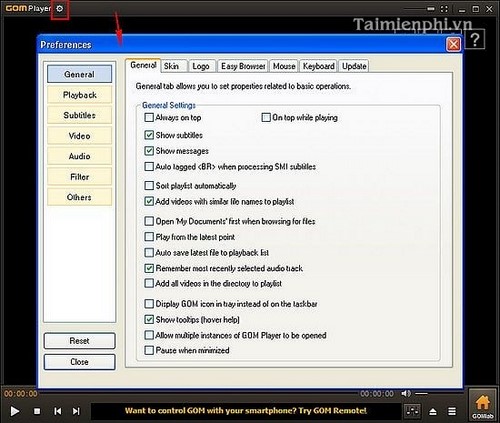Image resolution: width=500 pixels, height=423 pixels.
Task: Enable Auto save latest file to playback list
Action: (x=149, y=253)
